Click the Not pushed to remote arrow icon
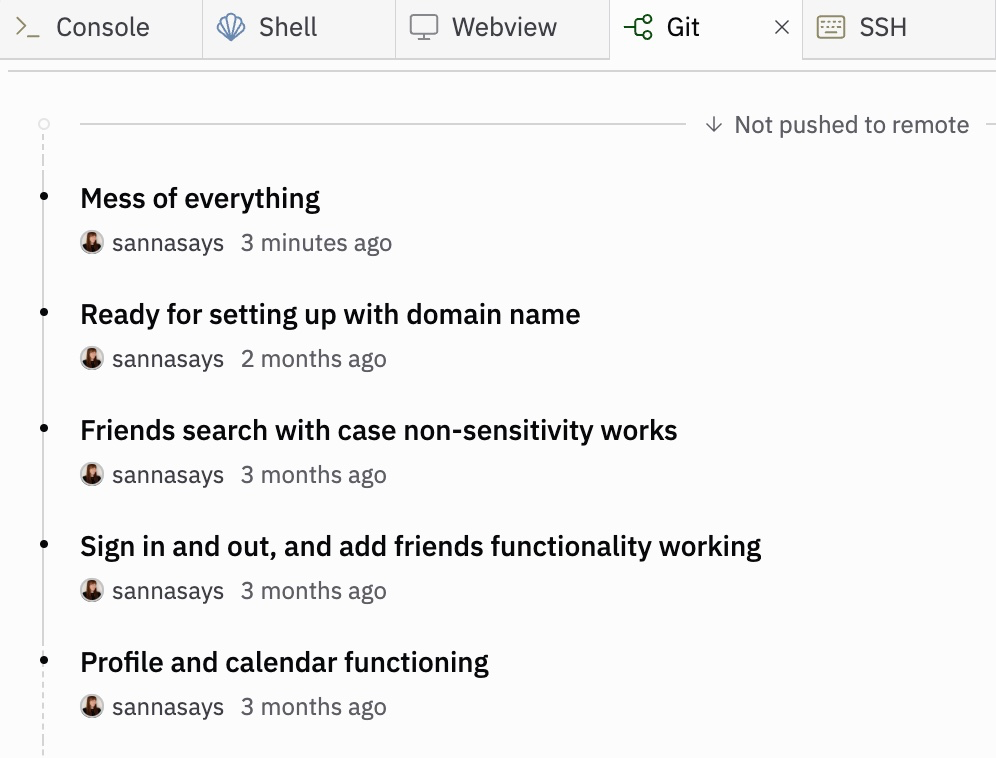This screenshot has height=758, width=996. (x=713, y=125)
